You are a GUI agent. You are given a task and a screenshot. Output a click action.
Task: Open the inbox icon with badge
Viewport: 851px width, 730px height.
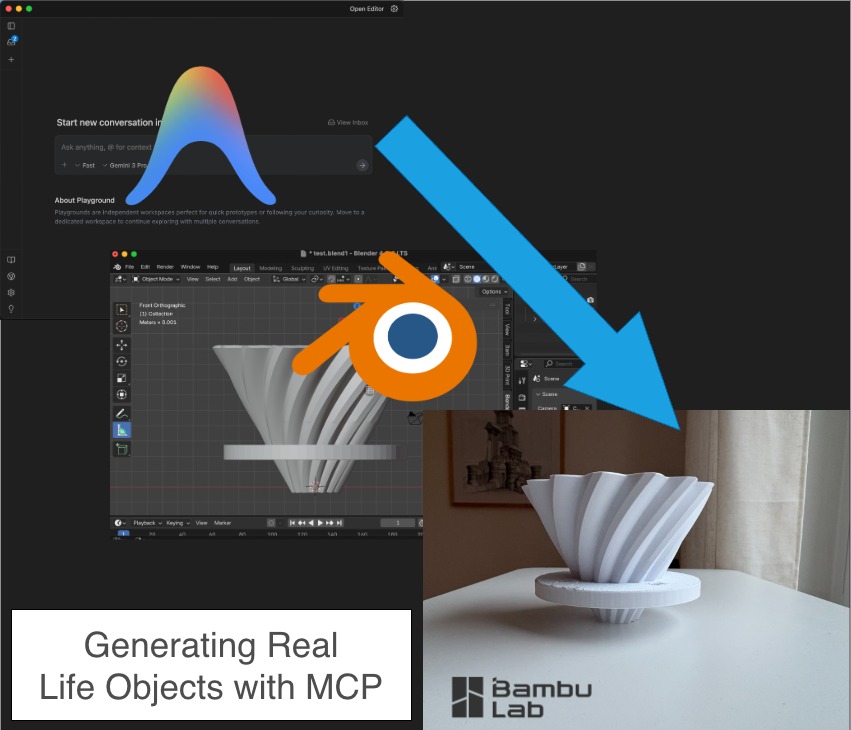[11, 42]
